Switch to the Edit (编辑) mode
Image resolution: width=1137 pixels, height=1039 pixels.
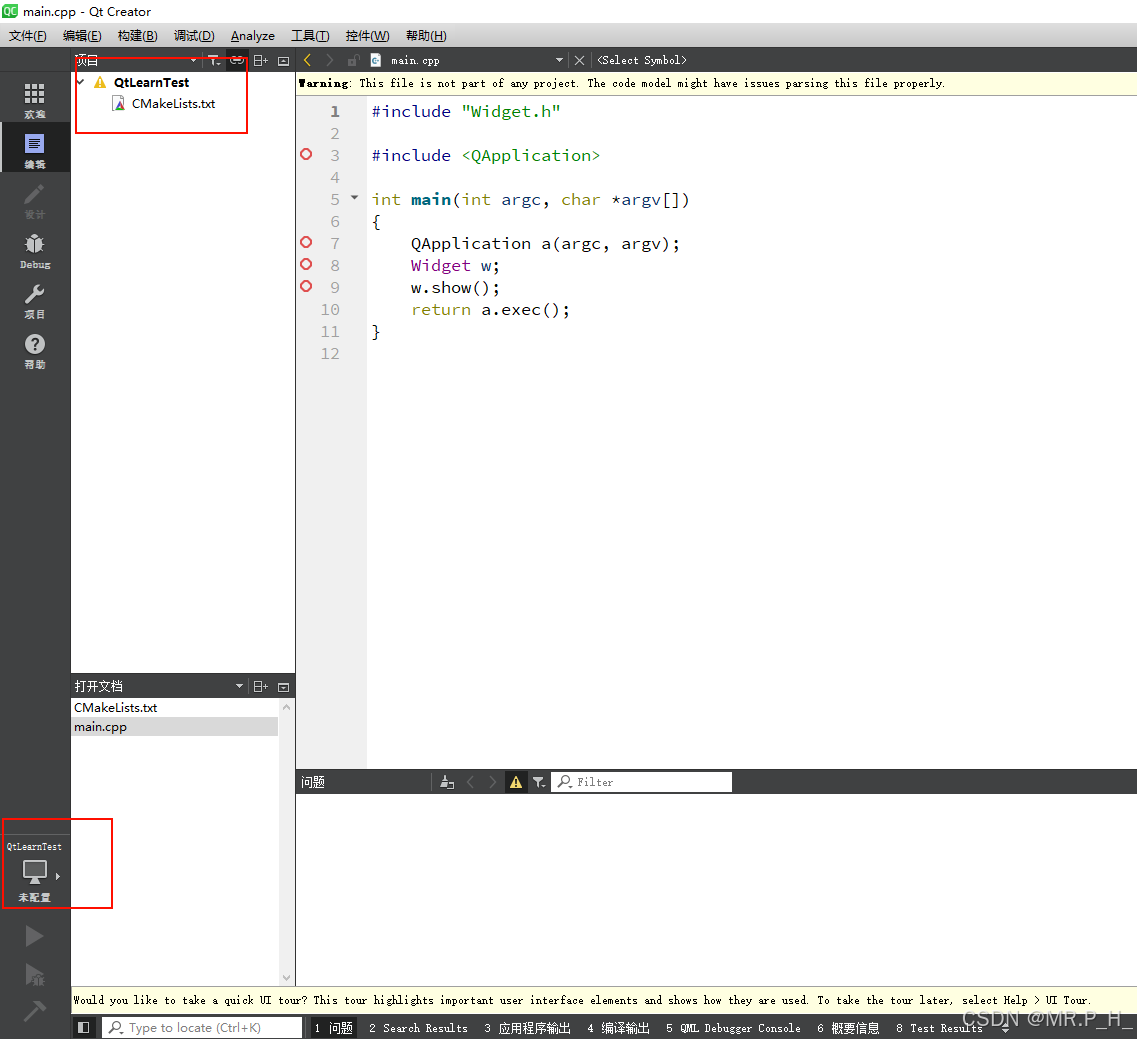click(x=35, y=150)
